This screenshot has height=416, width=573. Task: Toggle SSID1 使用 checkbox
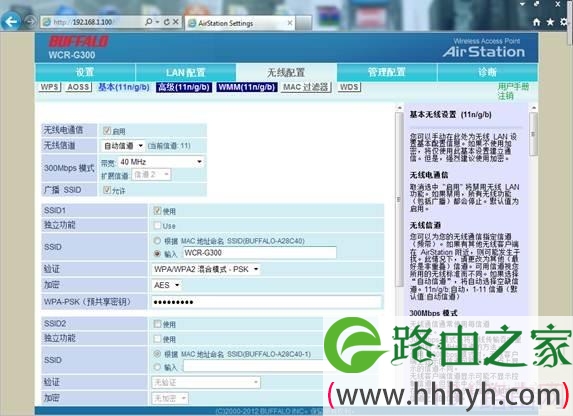[157, 211]
